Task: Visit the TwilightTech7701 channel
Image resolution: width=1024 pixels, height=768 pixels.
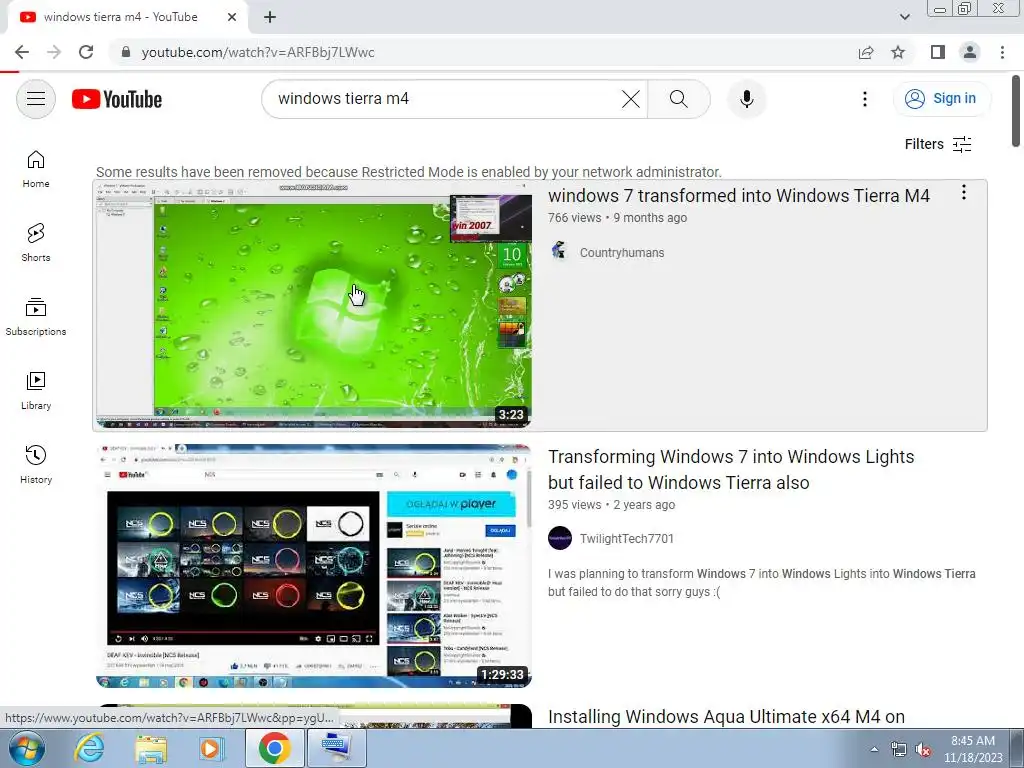Action: point(626,539)
